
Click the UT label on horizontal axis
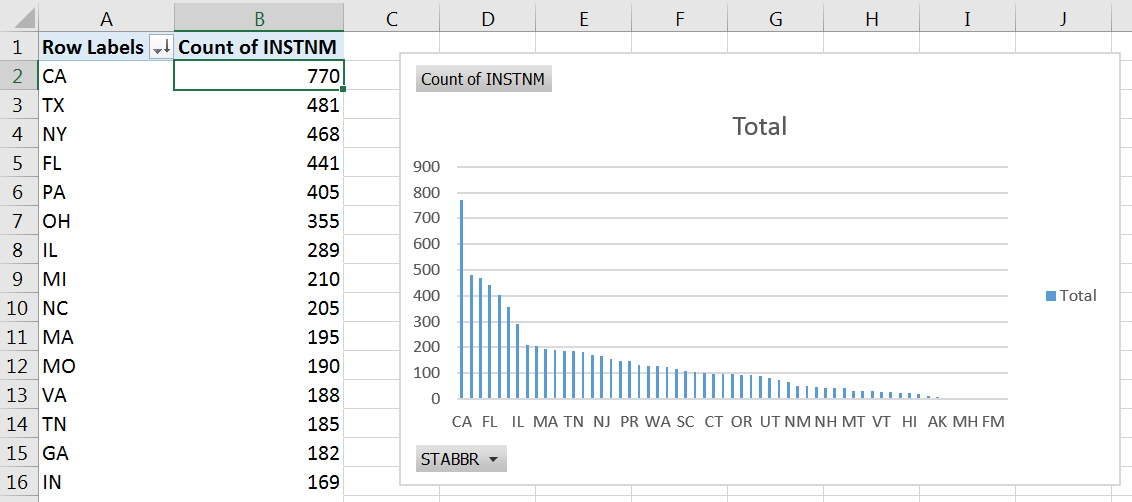click(770, 421)
